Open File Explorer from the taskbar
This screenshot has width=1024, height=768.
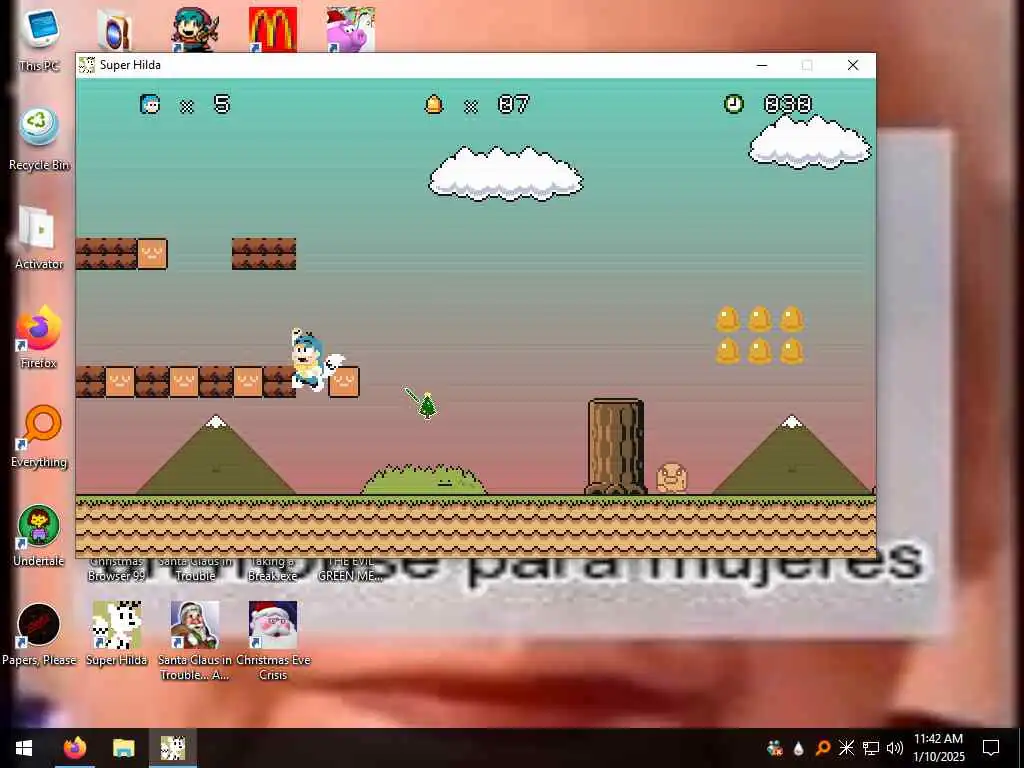tap(123, 748)
